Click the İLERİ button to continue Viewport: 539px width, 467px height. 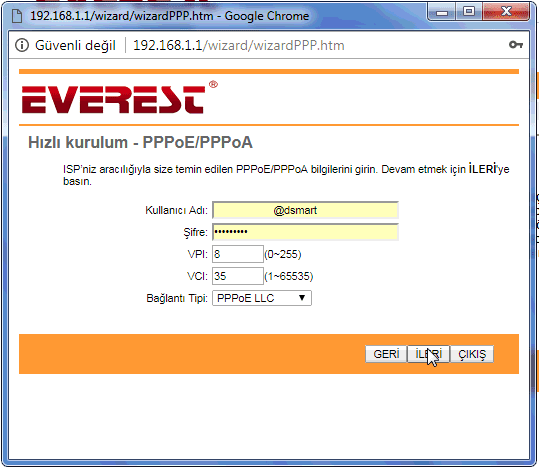pos(428,354)
